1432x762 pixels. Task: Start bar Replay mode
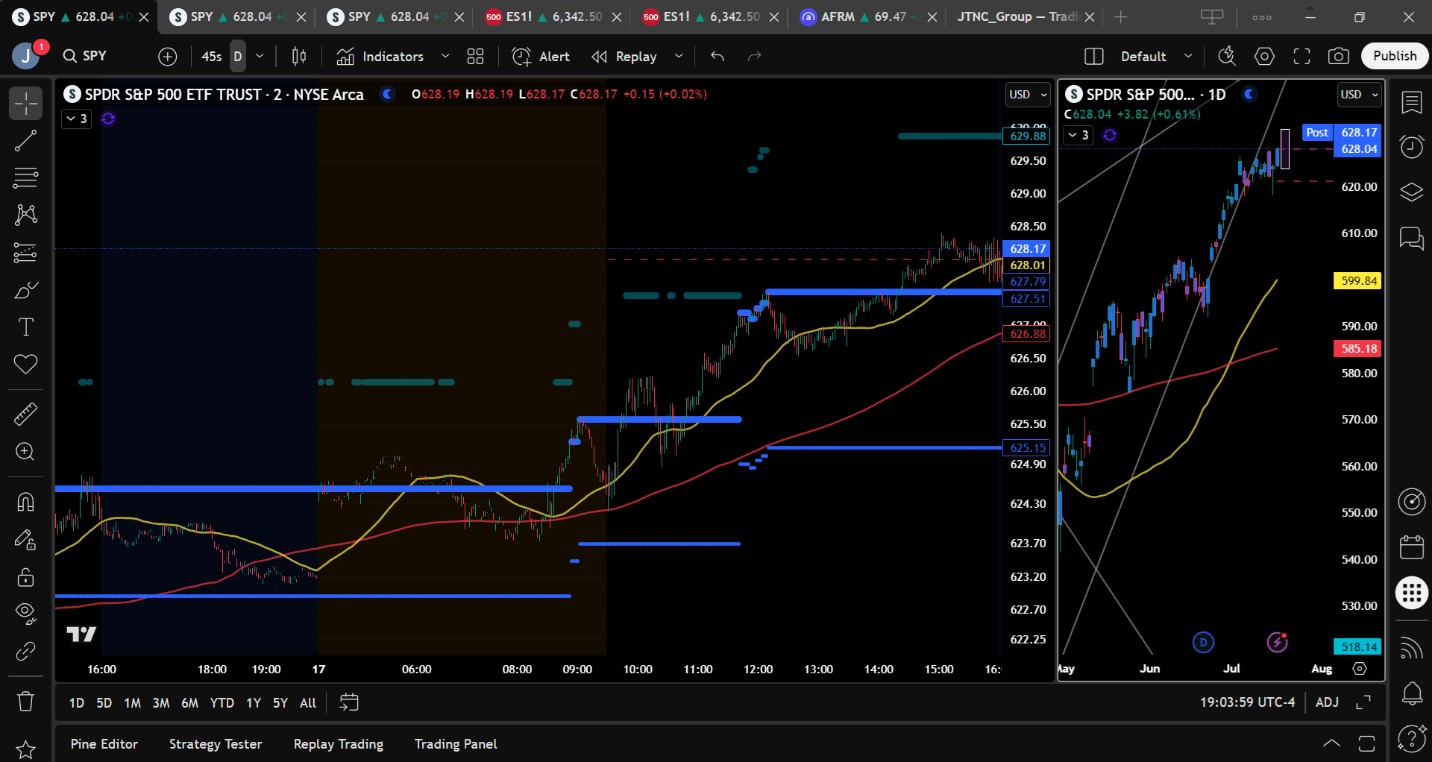tap(624, 57)
